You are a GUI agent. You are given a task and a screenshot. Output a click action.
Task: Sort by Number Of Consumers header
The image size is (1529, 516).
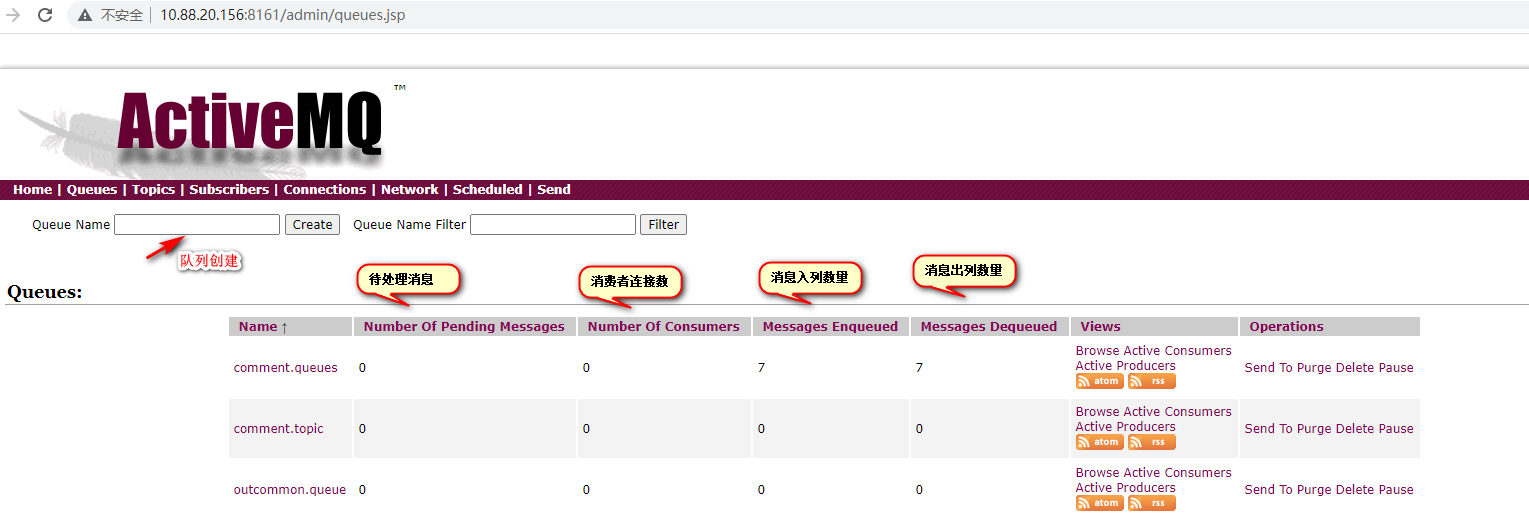(664, 327)
